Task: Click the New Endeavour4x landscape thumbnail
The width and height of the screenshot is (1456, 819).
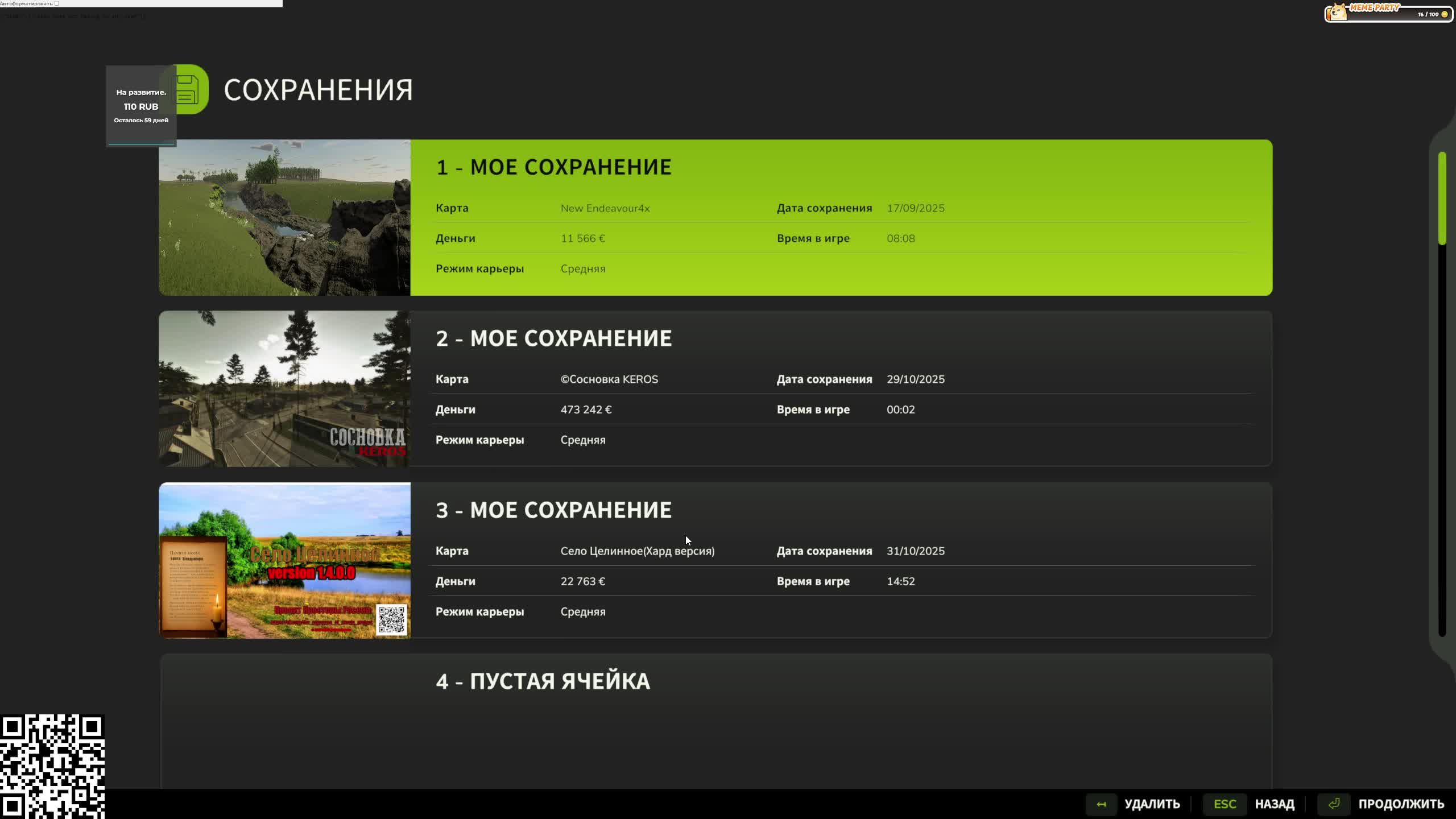Action: (284, 217)
